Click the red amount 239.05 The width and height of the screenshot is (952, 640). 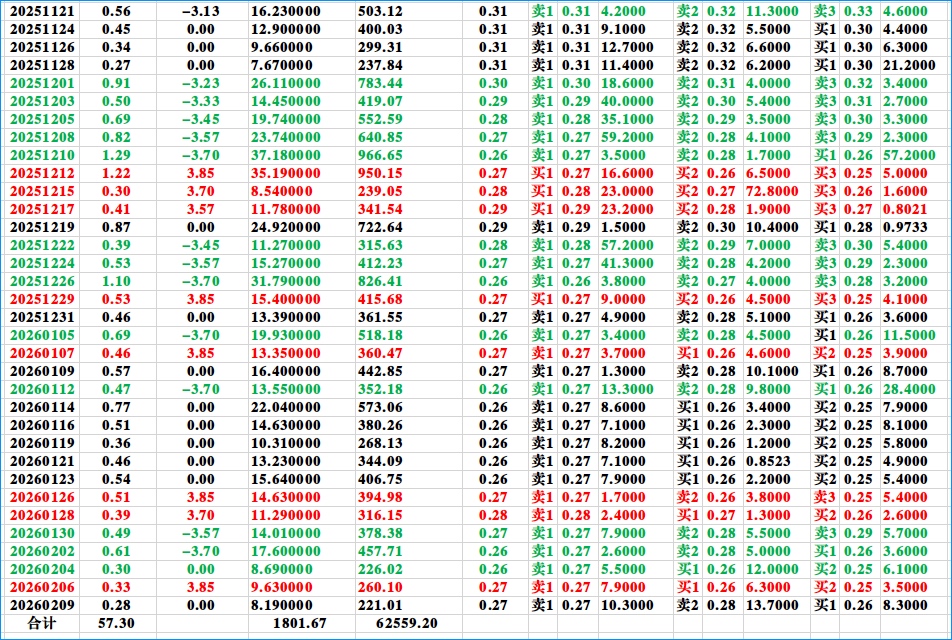pyautogui.click(x=380, y=191)
